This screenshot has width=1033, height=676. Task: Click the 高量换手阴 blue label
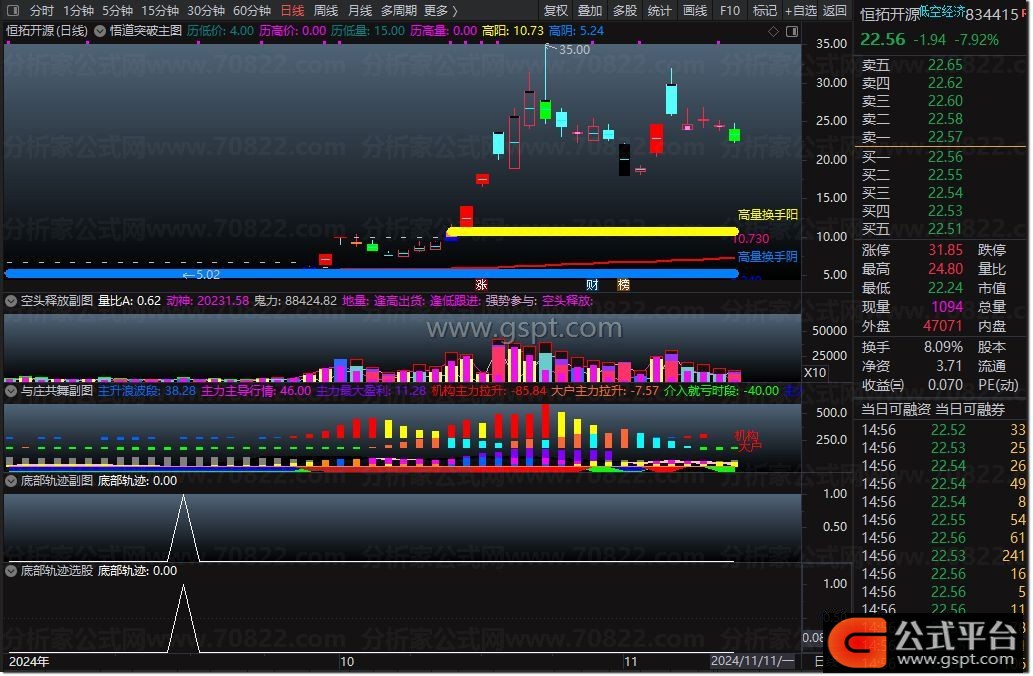(767, 257)
